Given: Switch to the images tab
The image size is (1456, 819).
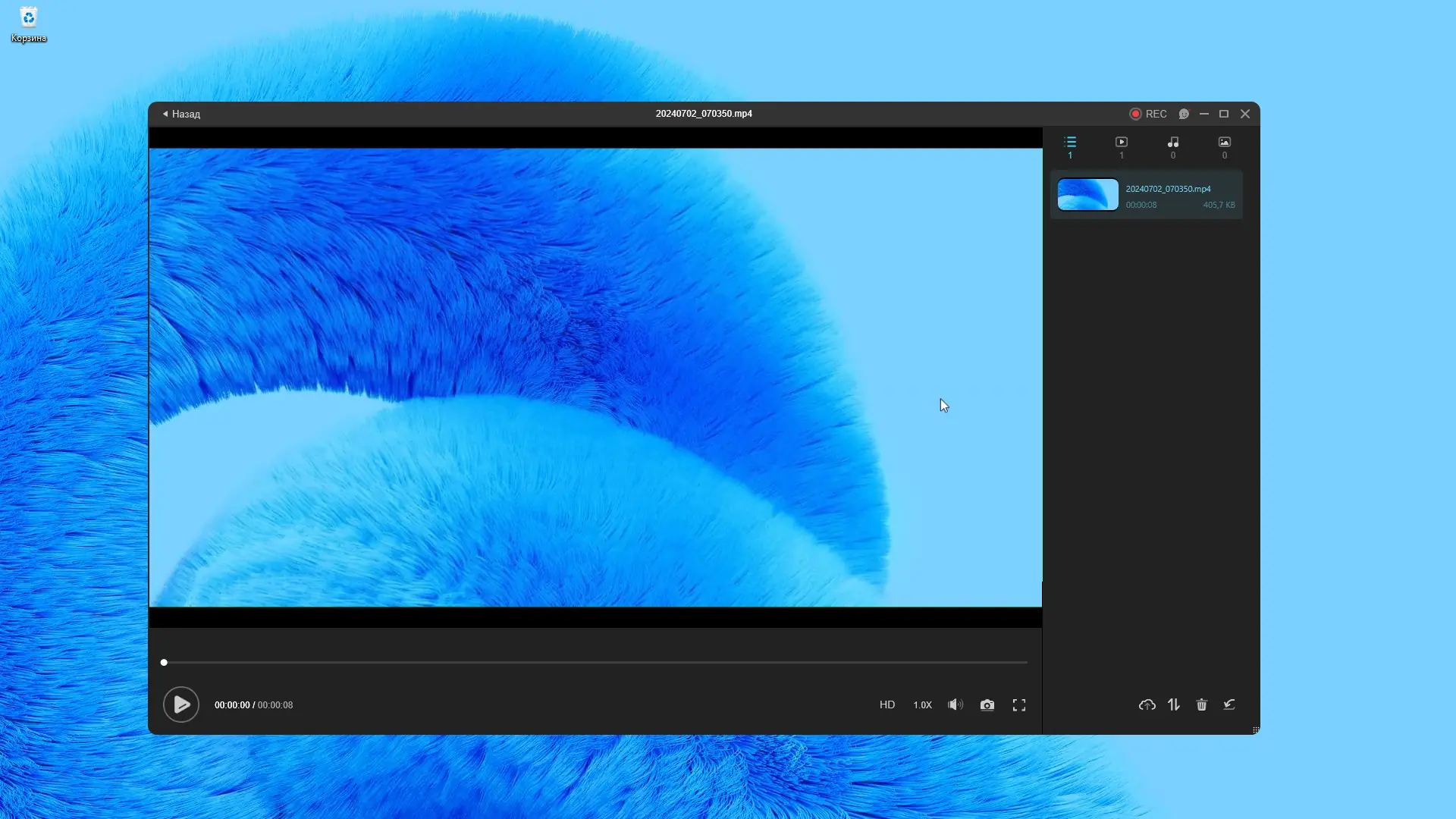Looking at the screenshot, I should coord(1224,146).
